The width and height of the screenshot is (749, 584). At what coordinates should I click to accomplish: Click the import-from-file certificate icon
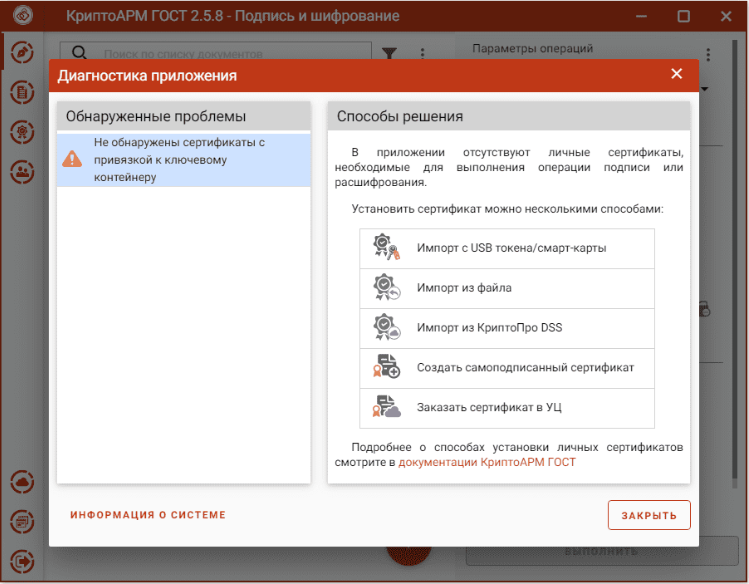point(386,287)
